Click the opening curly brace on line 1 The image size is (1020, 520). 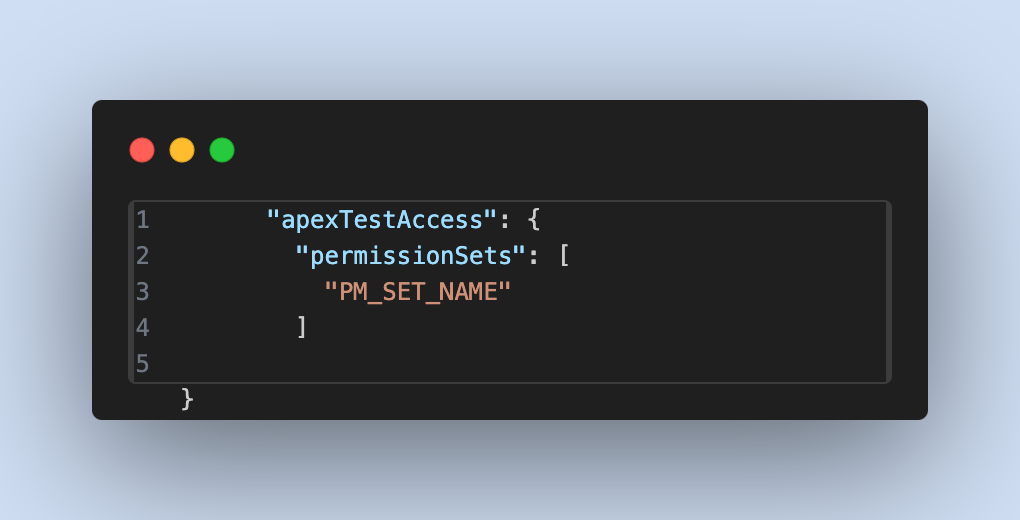coord(533,219)
